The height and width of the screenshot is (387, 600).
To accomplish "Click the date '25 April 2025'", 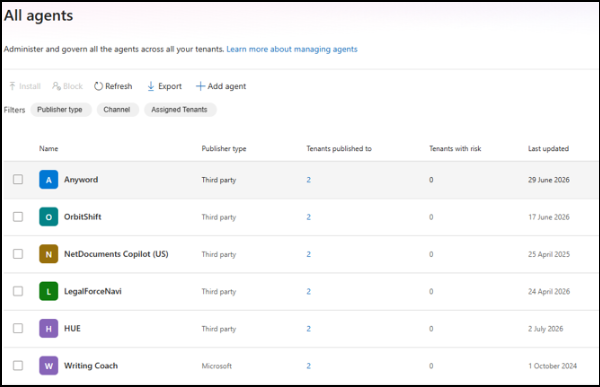I will (549, 254).
